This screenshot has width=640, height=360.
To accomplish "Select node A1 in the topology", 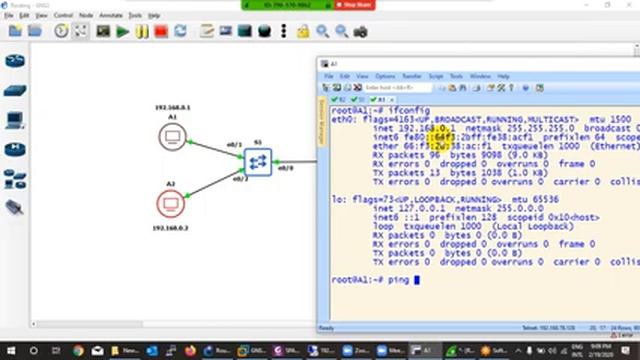I will pos(172,137).
